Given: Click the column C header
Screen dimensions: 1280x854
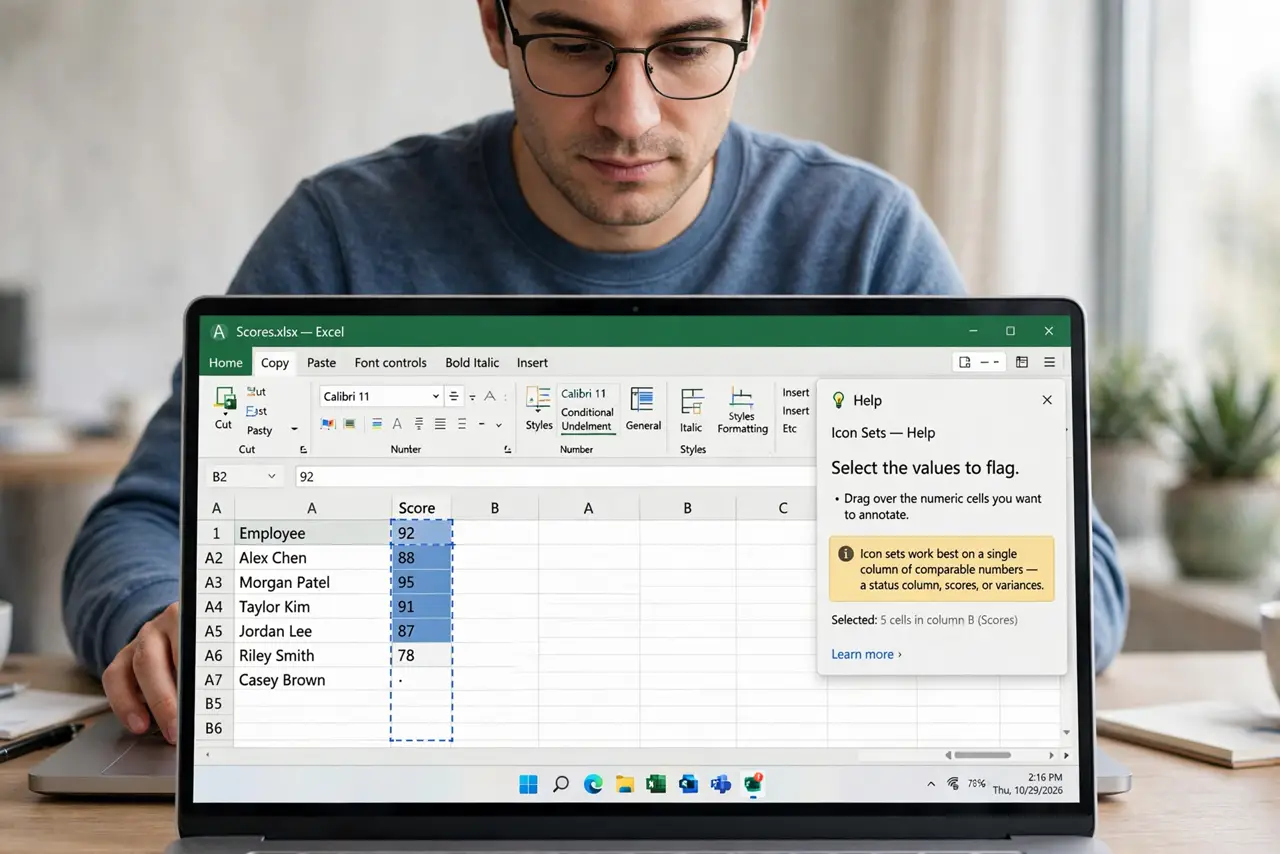Looking at the screenshot, I should point(783,508).
